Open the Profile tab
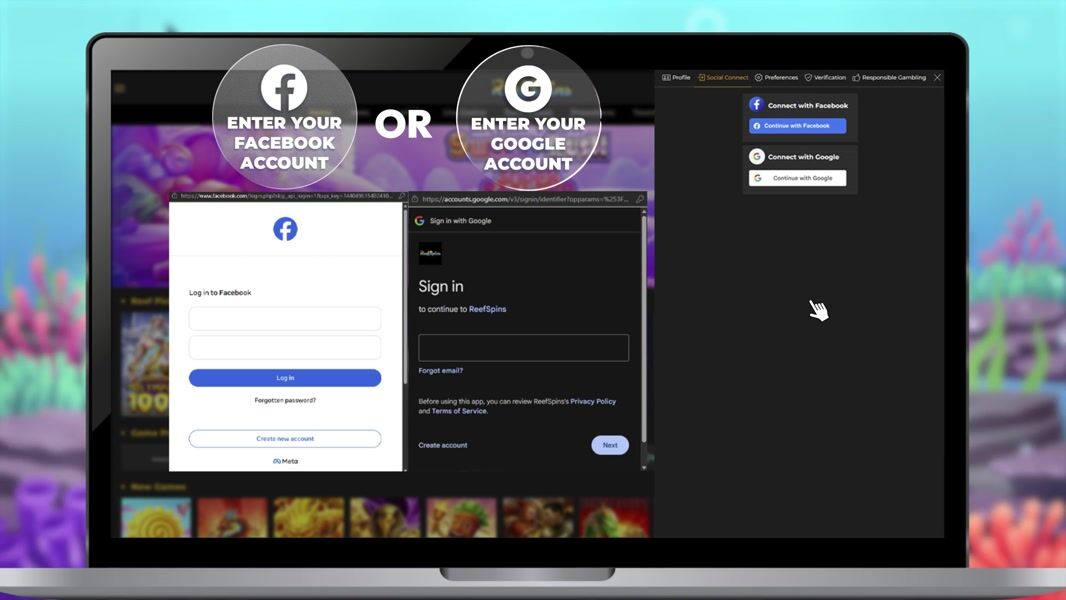 click(x=676, y=77)
